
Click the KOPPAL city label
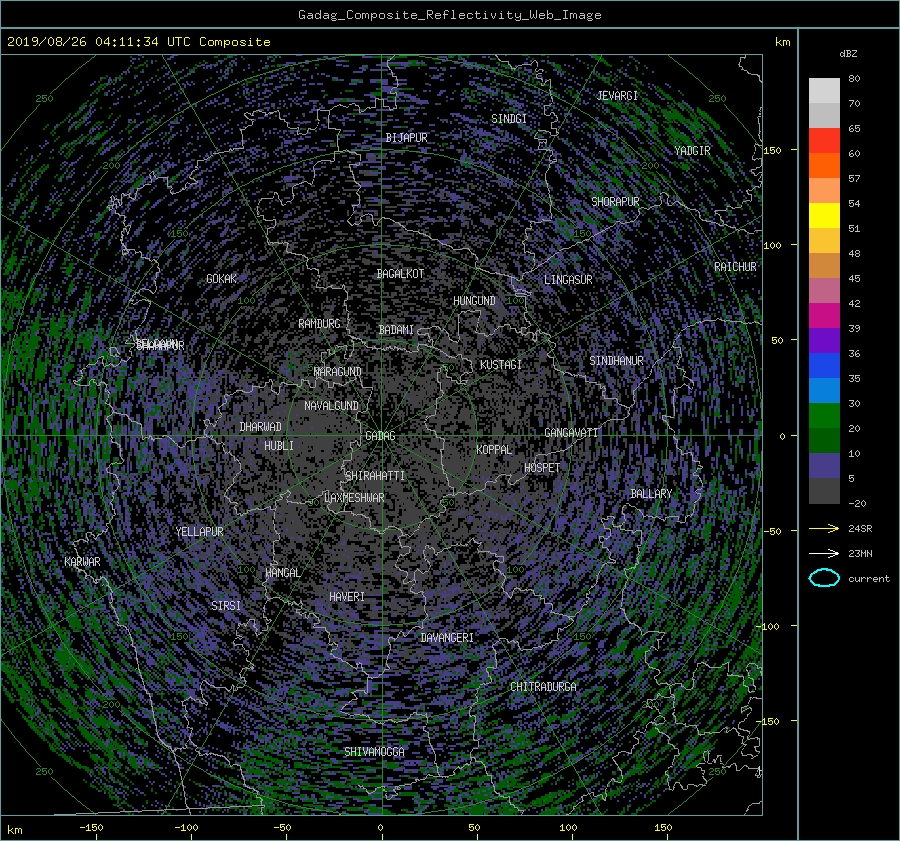point(494,450)
